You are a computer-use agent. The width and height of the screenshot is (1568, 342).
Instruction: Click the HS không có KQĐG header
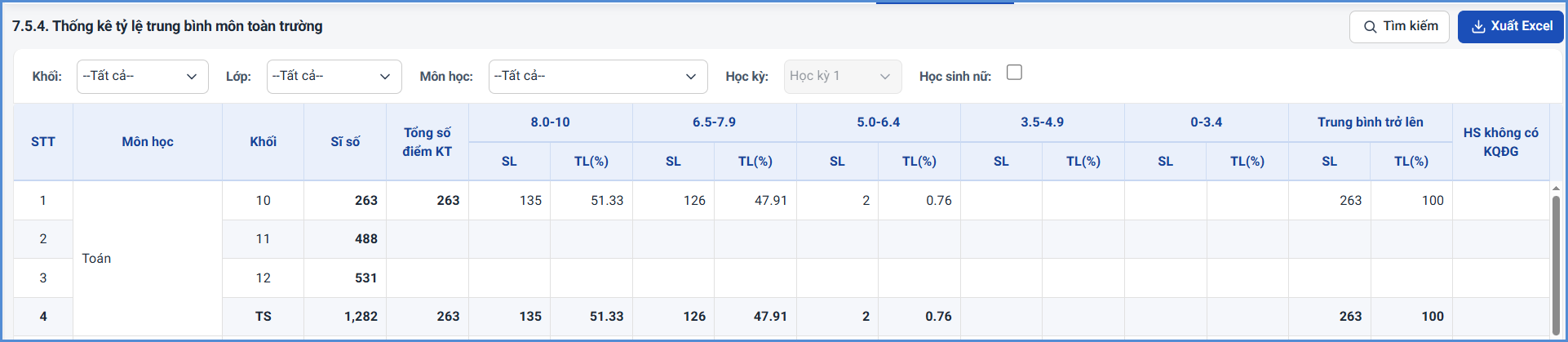(1501, 142)
